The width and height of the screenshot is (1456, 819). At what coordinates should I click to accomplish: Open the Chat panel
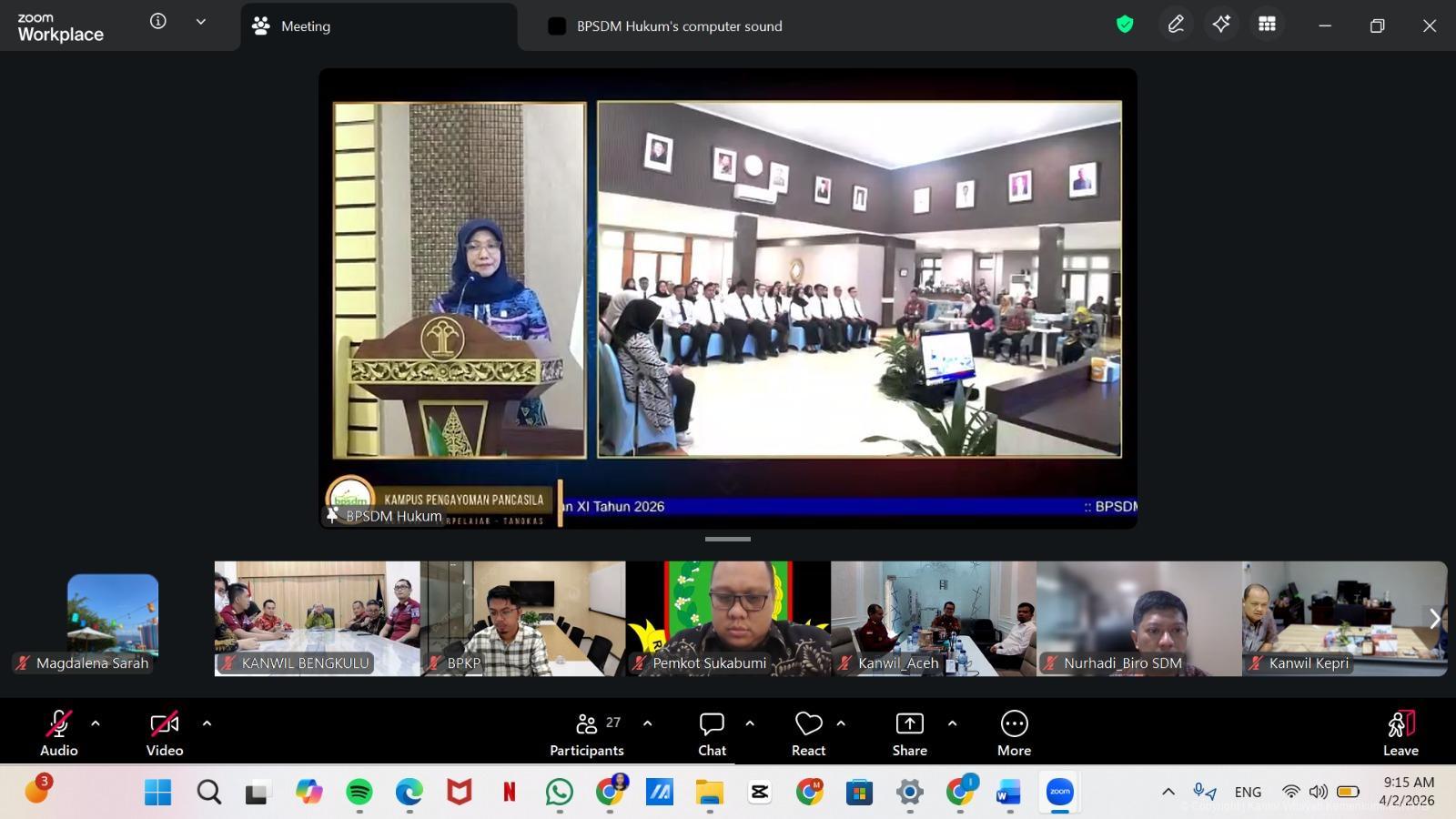(712, 733)
